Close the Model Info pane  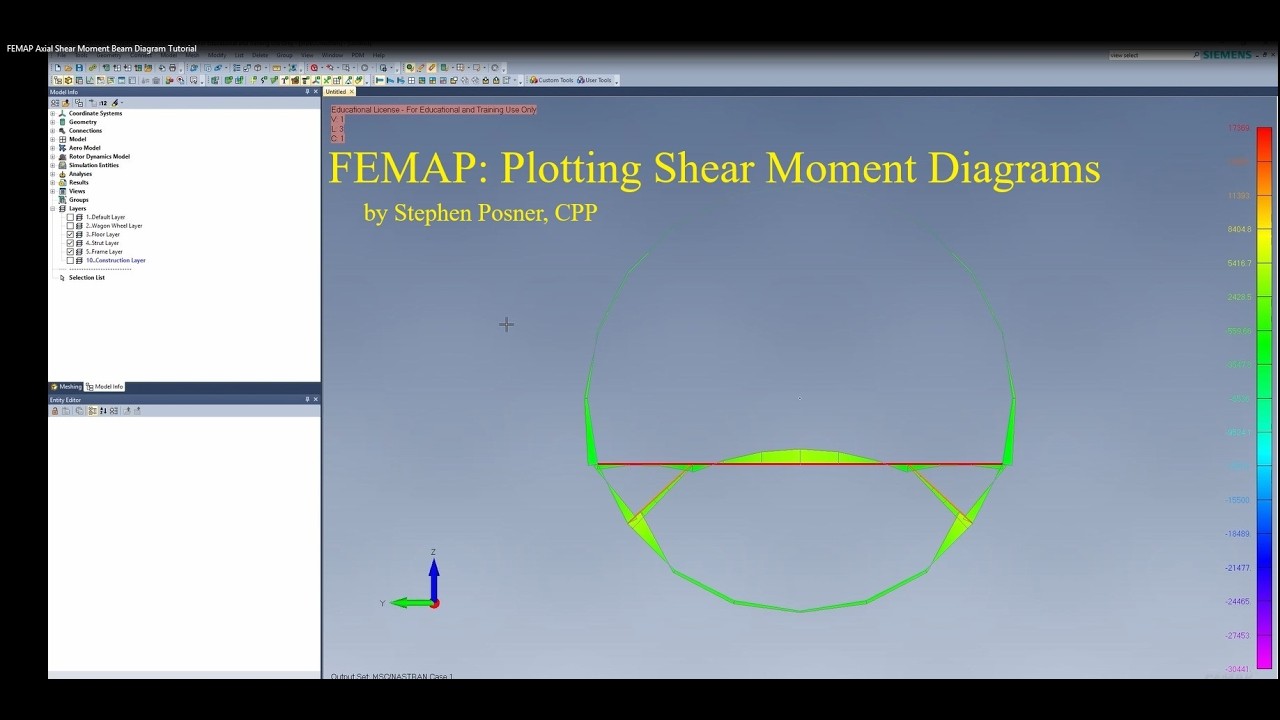coord(316,92)
